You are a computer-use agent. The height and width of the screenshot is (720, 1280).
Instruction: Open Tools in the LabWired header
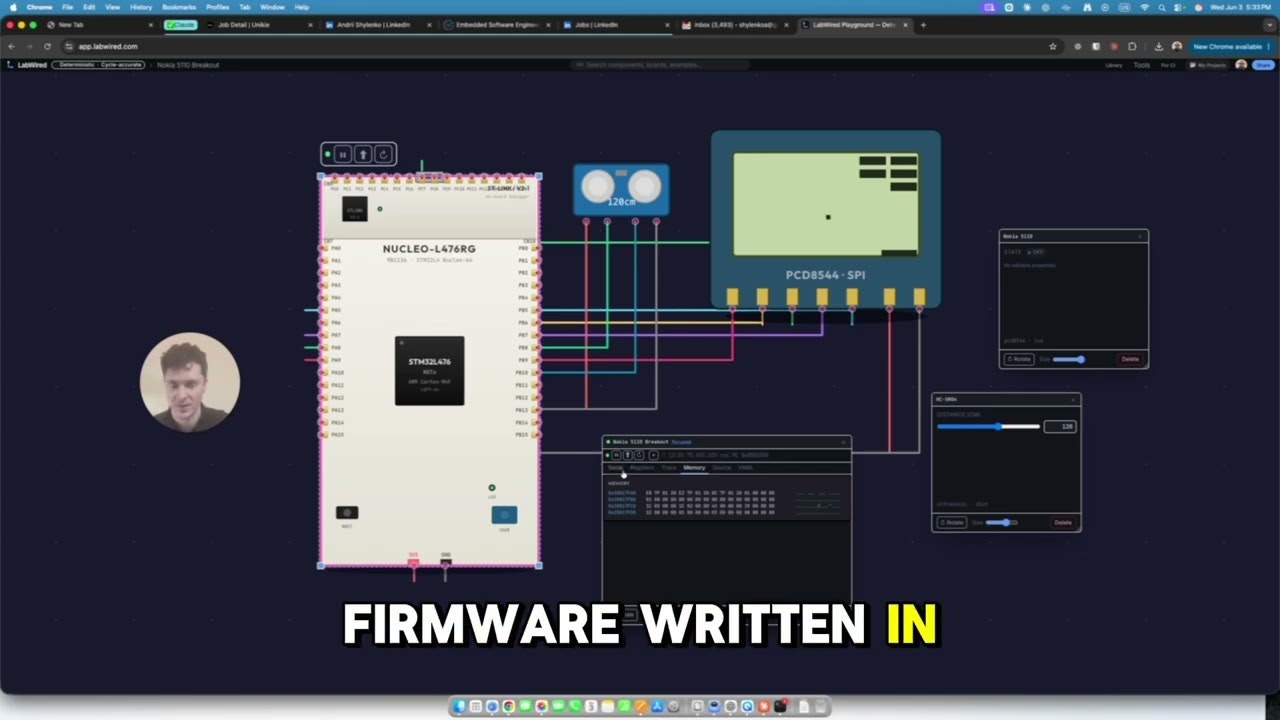coord(1142,65)
